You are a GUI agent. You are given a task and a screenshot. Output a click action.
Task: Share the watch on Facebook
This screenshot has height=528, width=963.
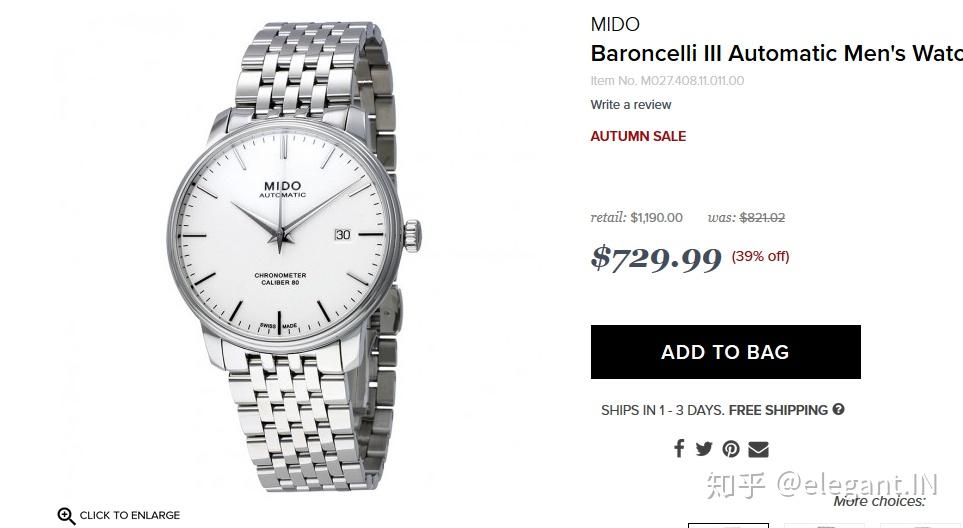(679, 449)
